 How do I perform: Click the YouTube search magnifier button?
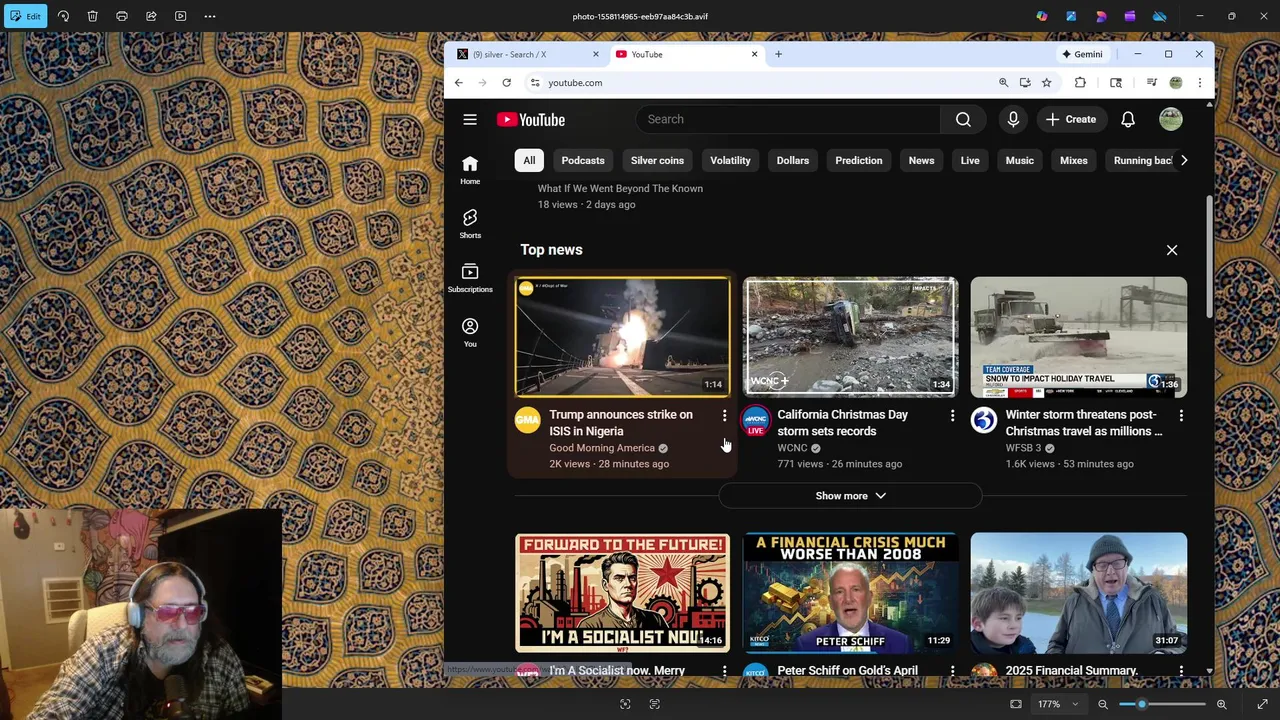tap(963, 120)
